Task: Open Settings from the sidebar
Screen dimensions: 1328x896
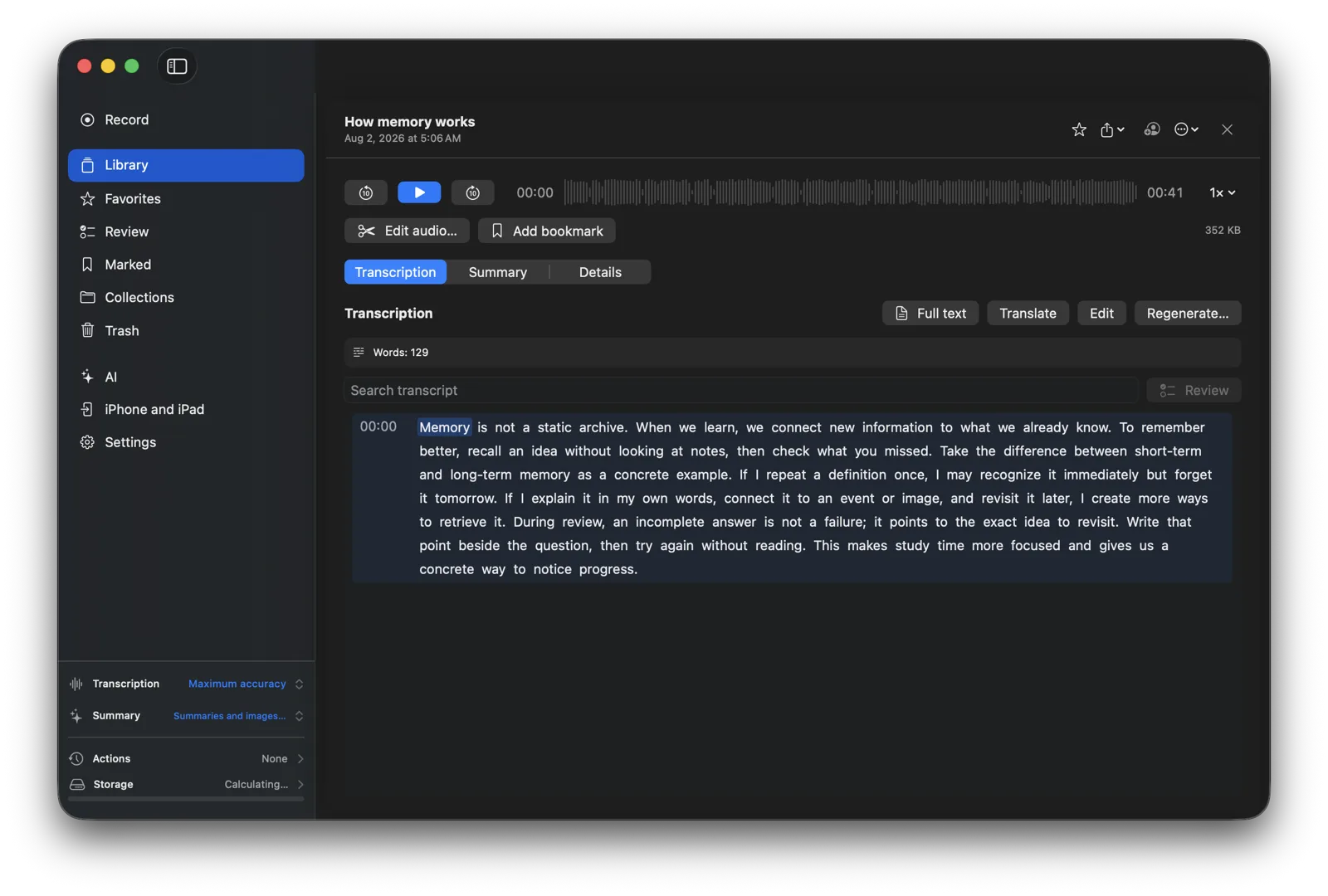Action: tap(186, 442)
